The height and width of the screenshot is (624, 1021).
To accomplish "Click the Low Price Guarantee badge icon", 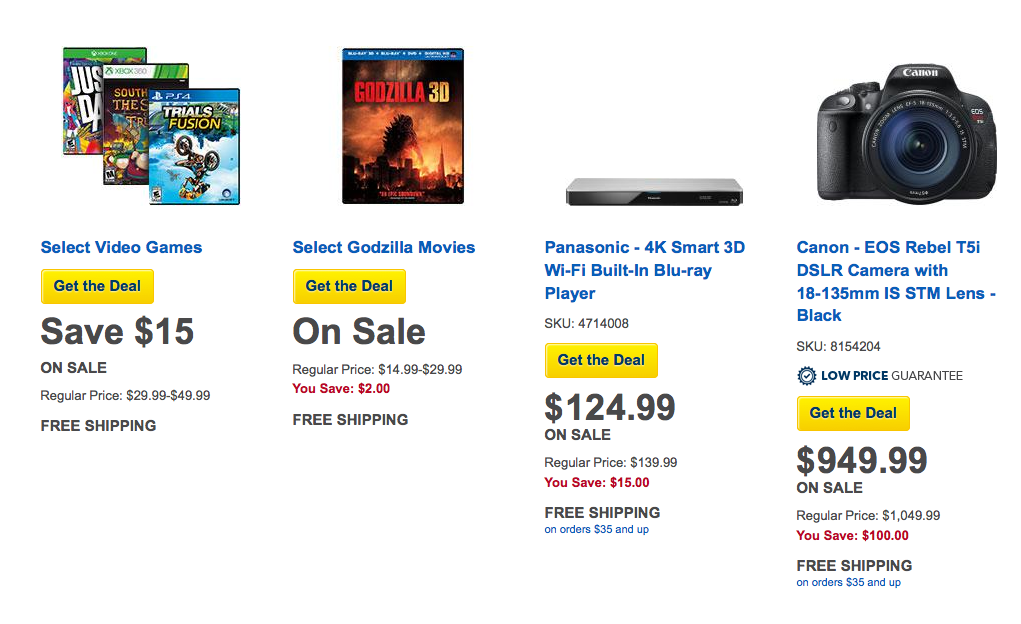I will (806, 376).
